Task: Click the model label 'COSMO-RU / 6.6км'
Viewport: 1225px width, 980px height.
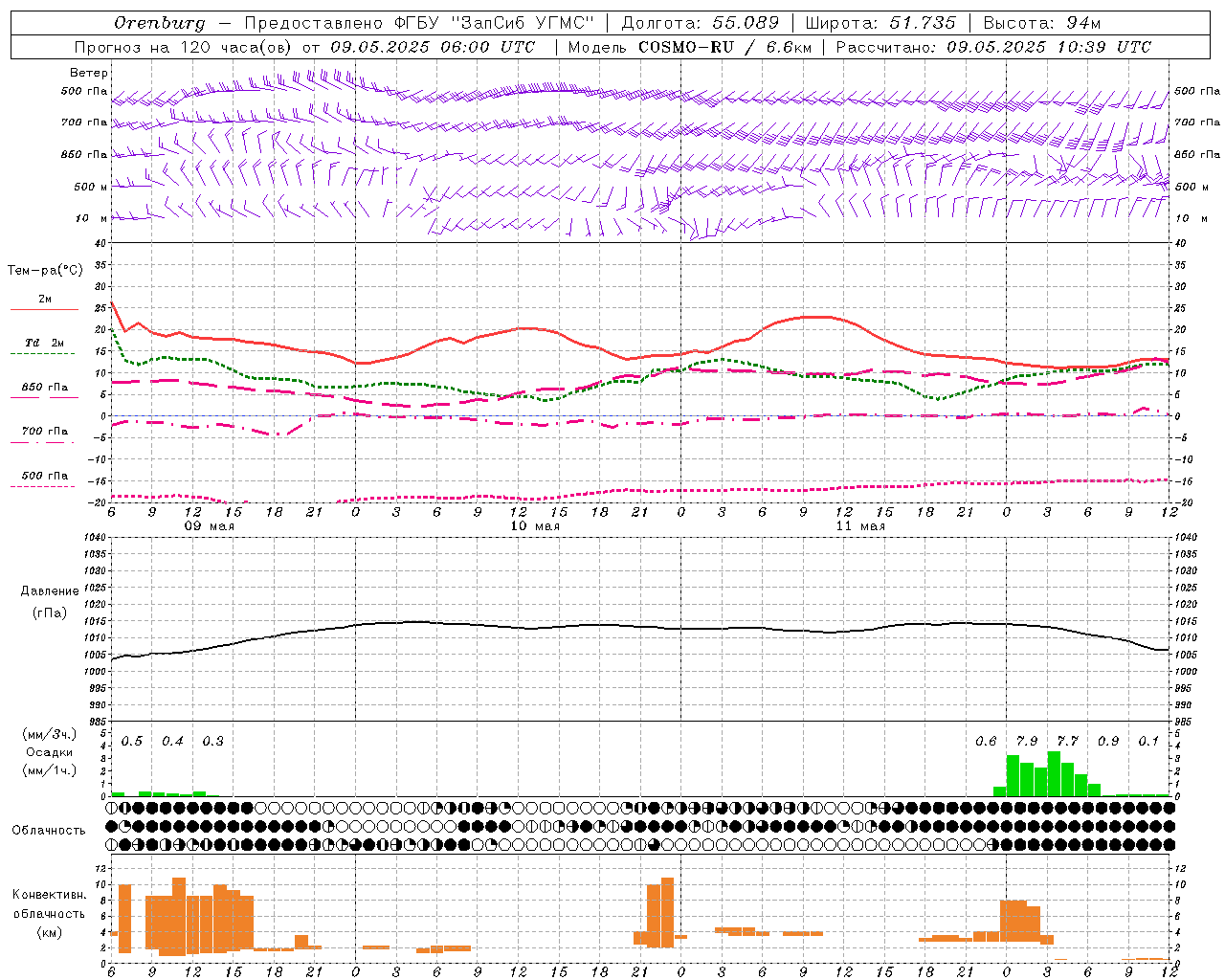Action: [724, 47]
